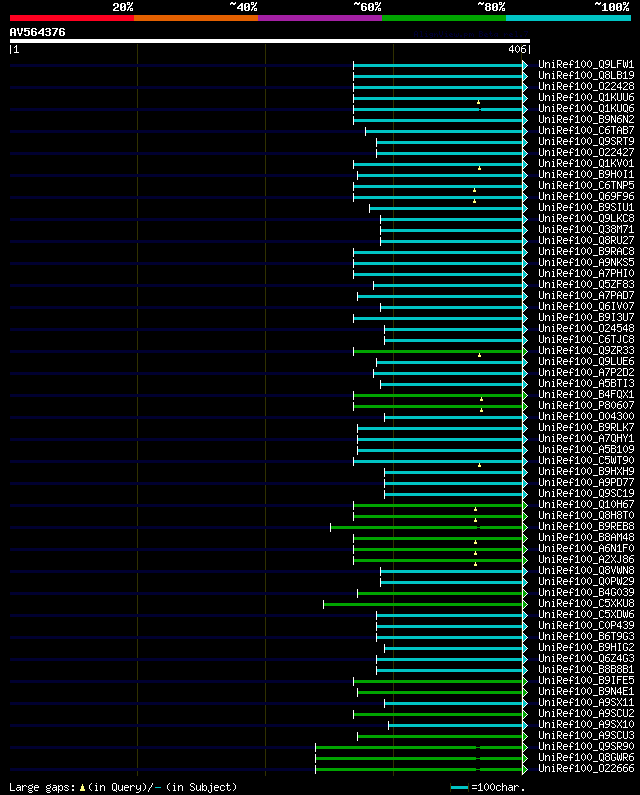Click the green alignment bar for UniRef100_O22666
Screen dimensions: 640x795
pos(419,770)
